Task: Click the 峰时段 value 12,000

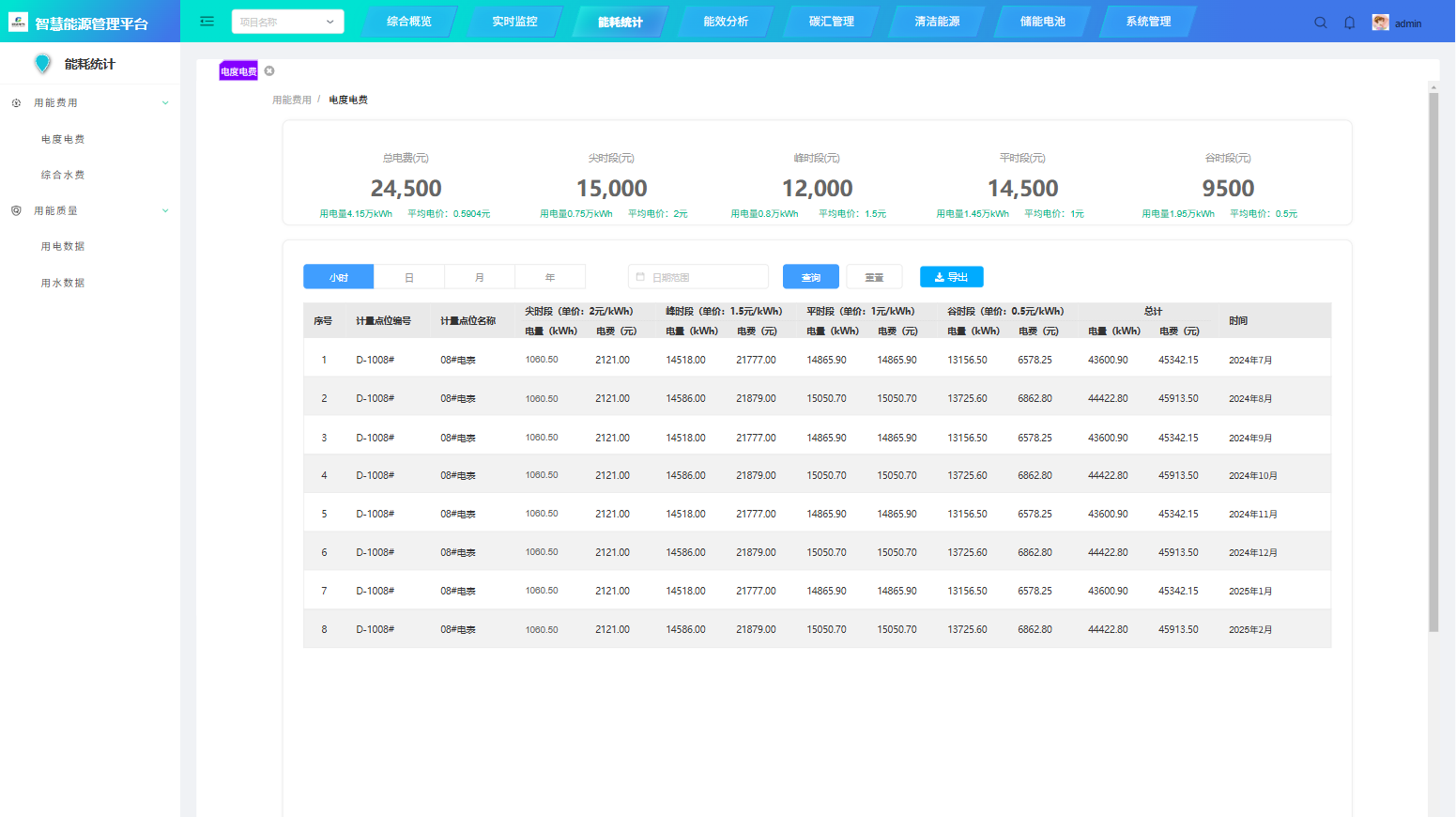Action: coord(817,189)
